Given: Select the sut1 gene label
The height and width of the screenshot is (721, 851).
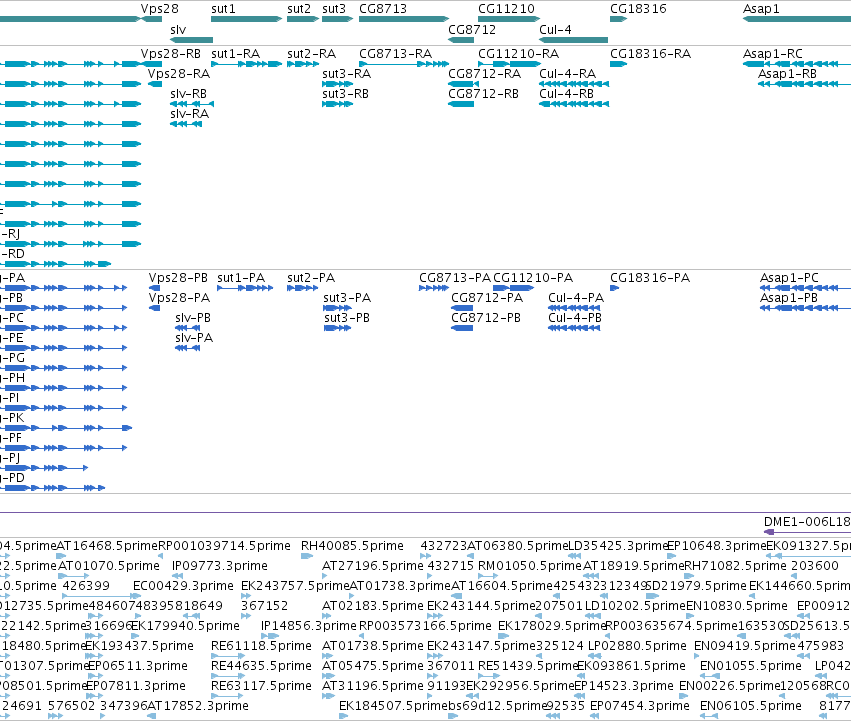Looking at the screenshot, I should click(224, 9).
